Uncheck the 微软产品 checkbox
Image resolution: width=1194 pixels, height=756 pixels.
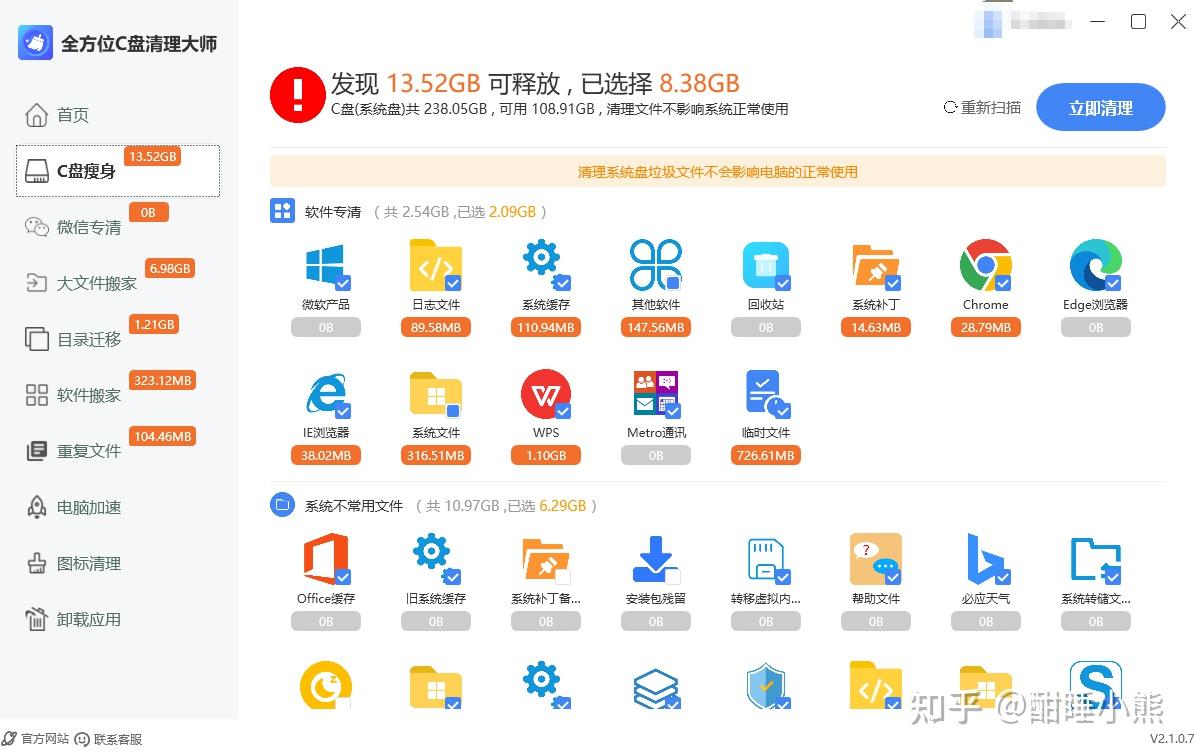pos(343,283)
